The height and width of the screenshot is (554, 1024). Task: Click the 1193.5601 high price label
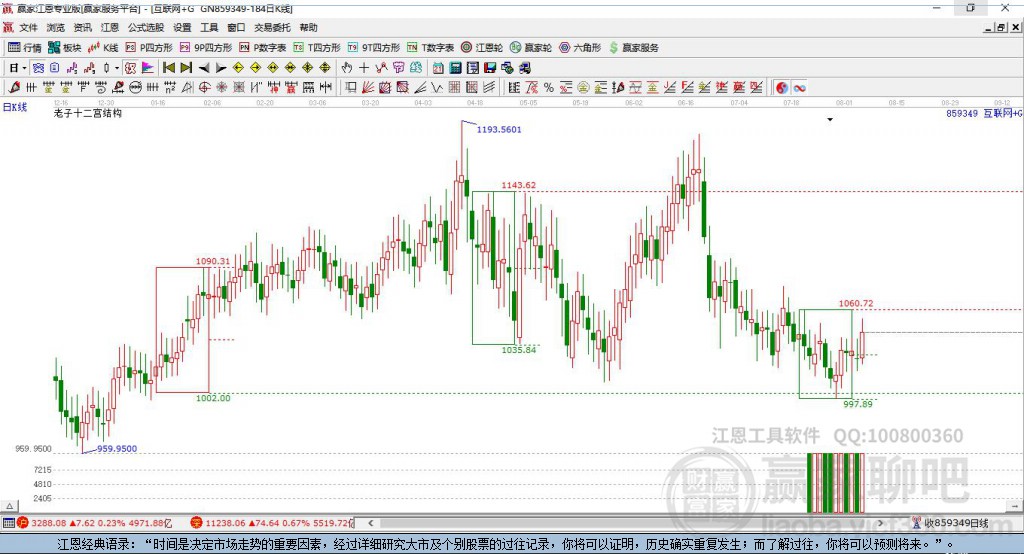pos(499,129)
